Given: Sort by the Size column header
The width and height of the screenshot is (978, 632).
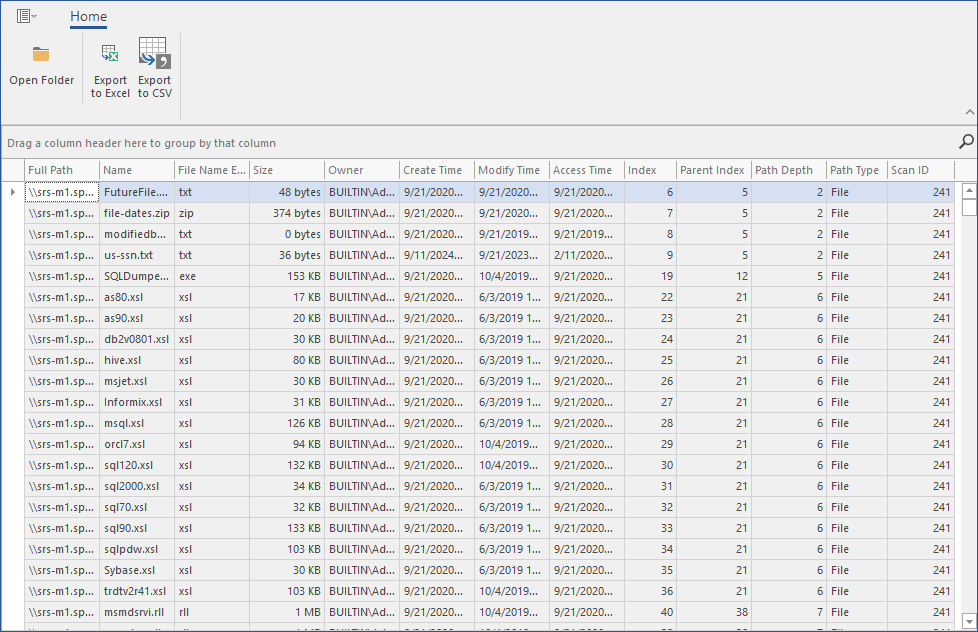Looking at the screenshot, I should click(x=286, y=170).
